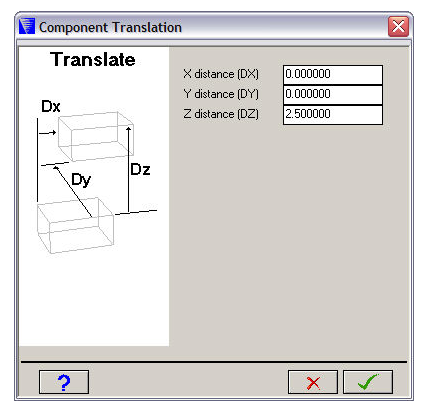
Task: Select the Dx annotation in the illustration
Action: [x=51, y=107]
